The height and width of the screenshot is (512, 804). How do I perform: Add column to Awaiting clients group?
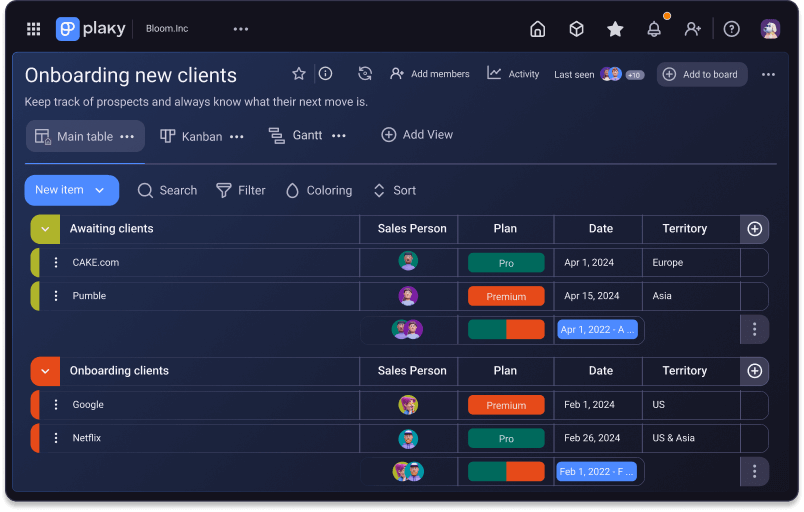pos(754,229)
